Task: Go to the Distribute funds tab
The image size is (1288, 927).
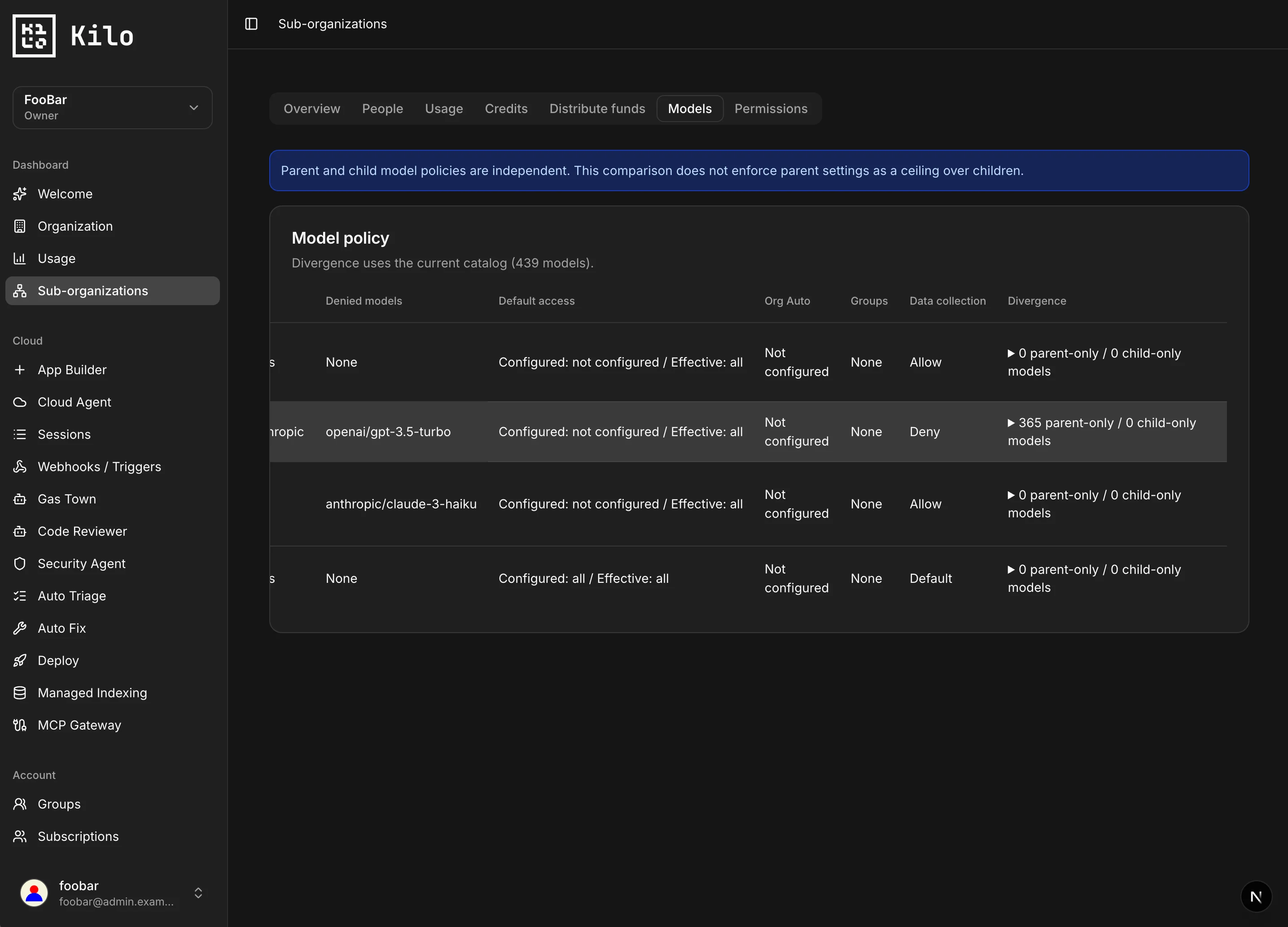Action: coord(597,109)
